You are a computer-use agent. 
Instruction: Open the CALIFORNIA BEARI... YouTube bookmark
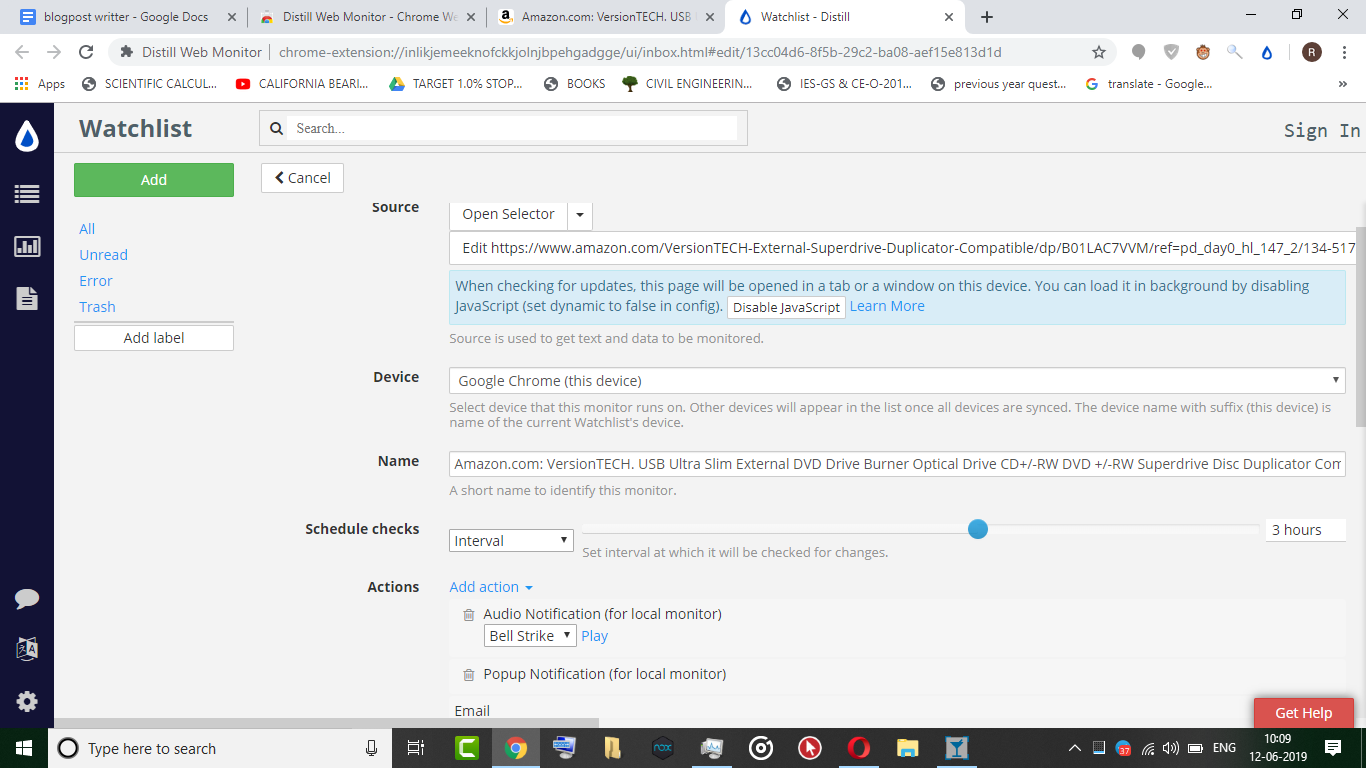[302, 84]
